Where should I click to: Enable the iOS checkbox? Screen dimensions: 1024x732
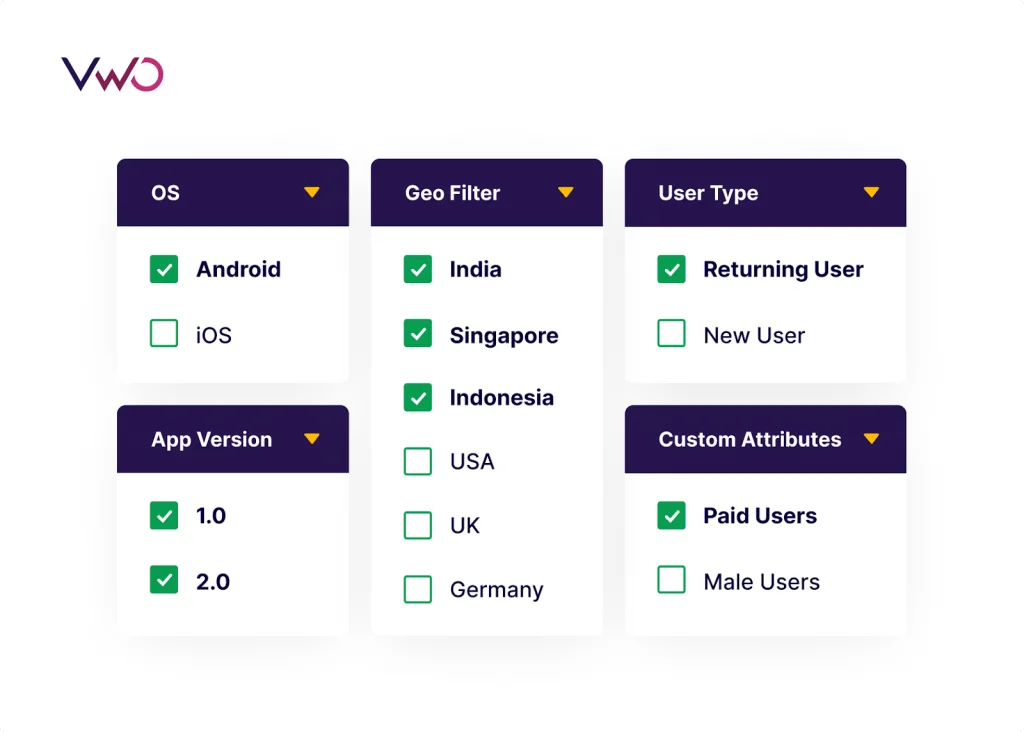point(164,333)
